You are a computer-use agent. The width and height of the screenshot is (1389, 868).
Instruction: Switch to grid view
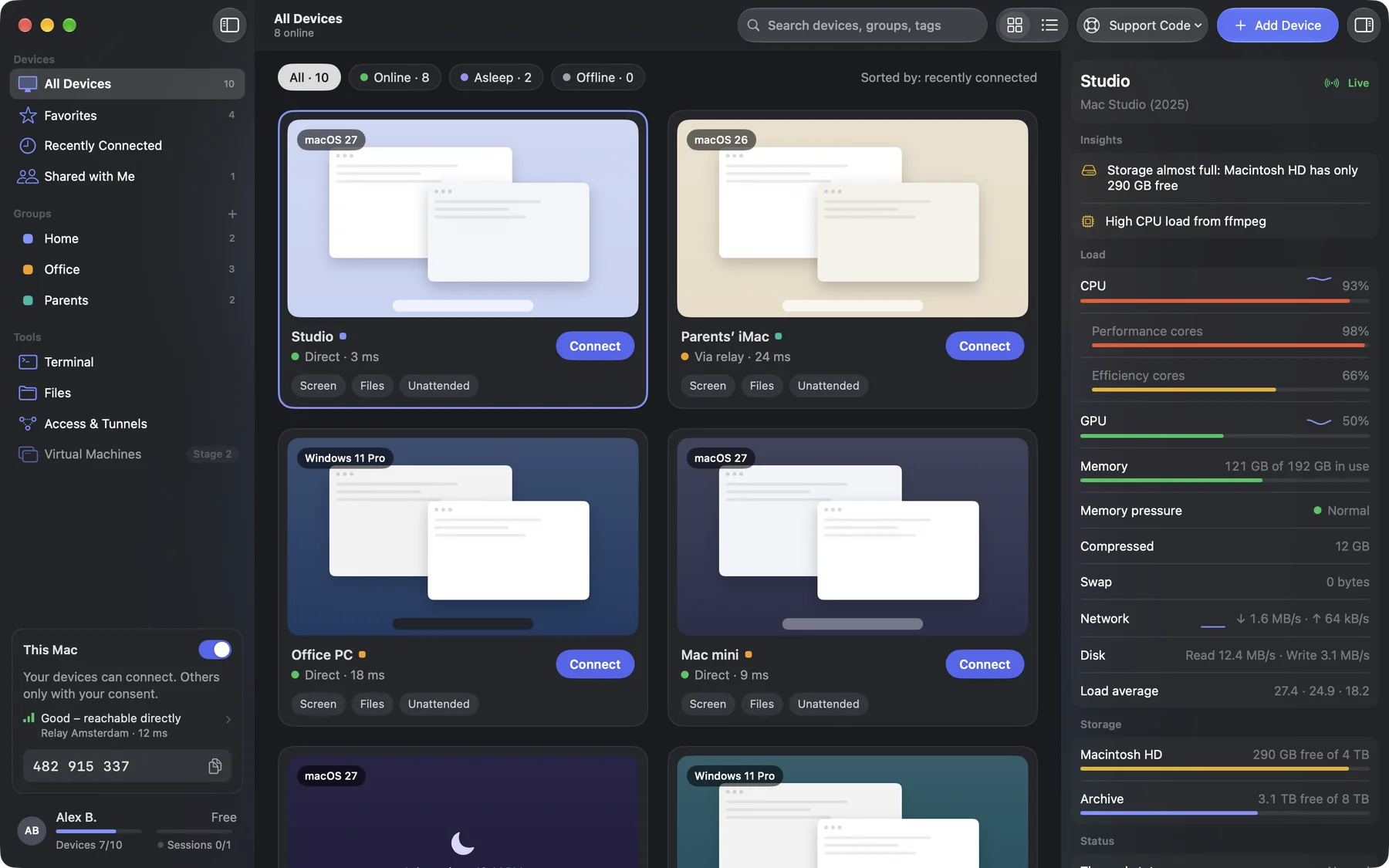coord(1015,25)
